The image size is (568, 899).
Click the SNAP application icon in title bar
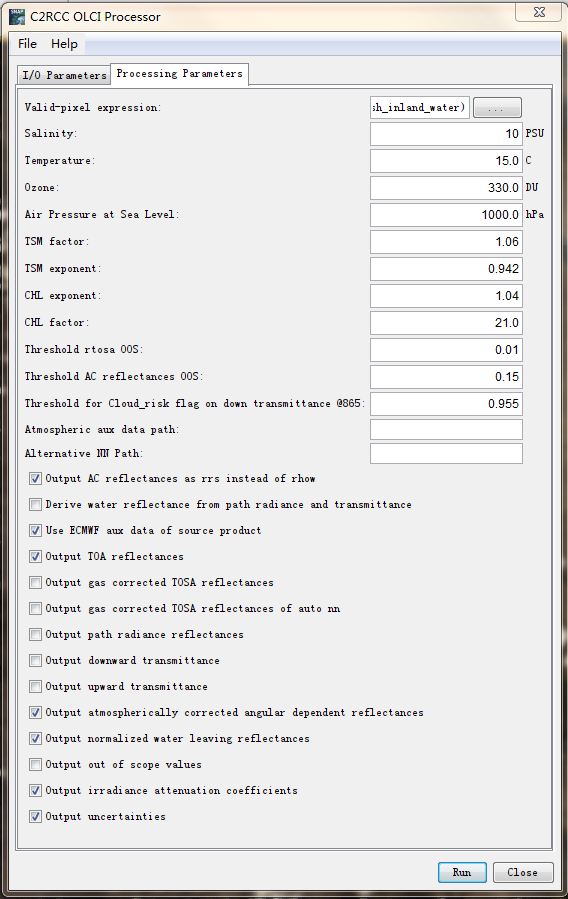tap(17, 17)
